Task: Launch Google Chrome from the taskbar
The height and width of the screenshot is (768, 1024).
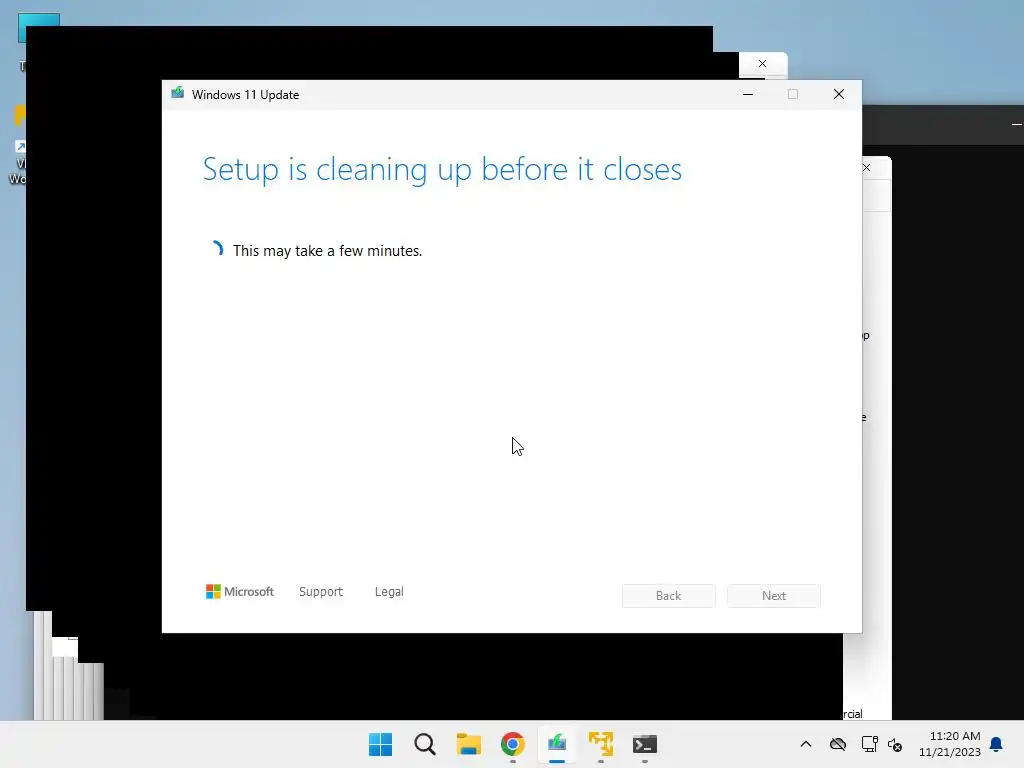Action: pos(513,744)
